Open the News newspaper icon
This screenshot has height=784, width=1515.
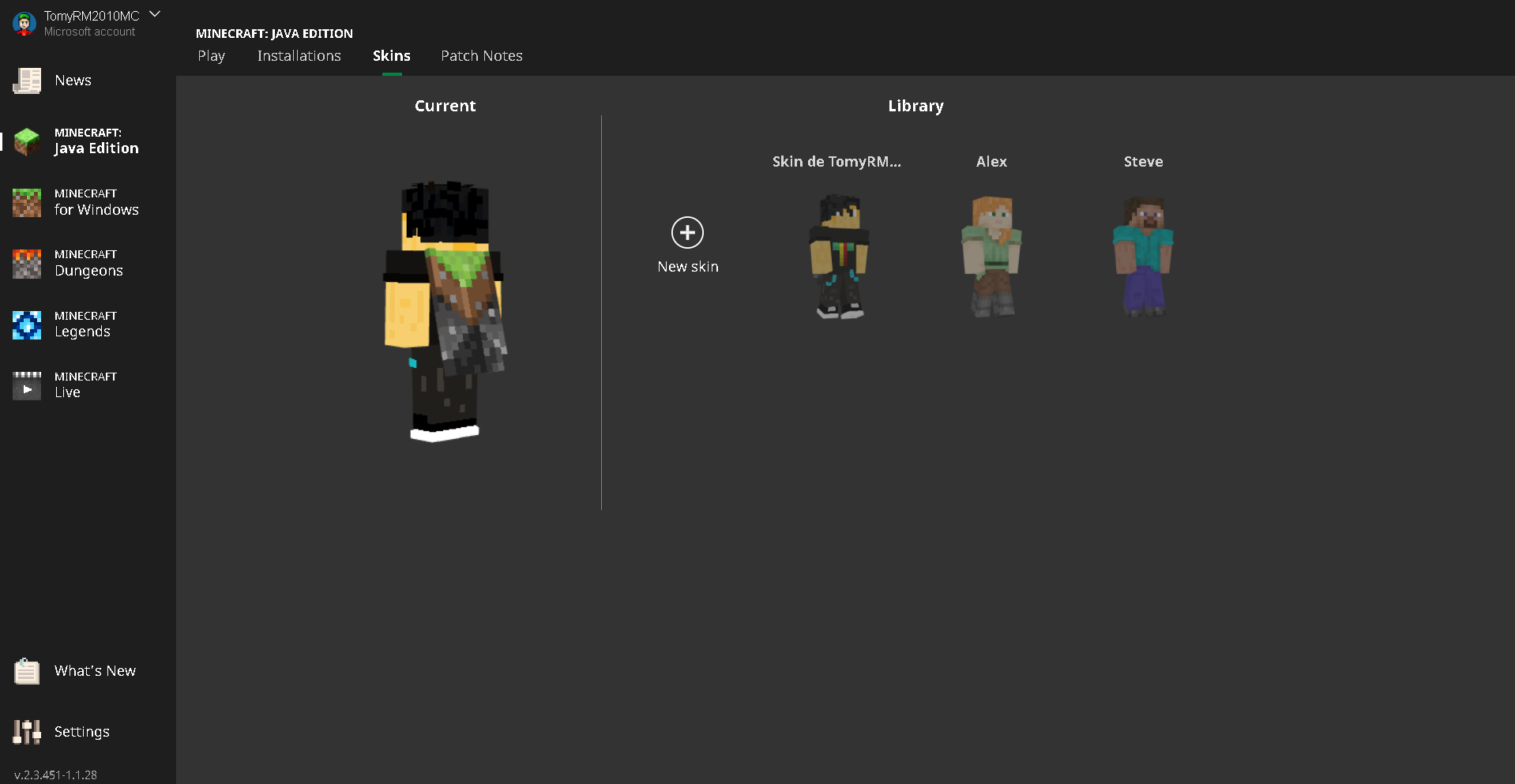(x=27, y=81)
